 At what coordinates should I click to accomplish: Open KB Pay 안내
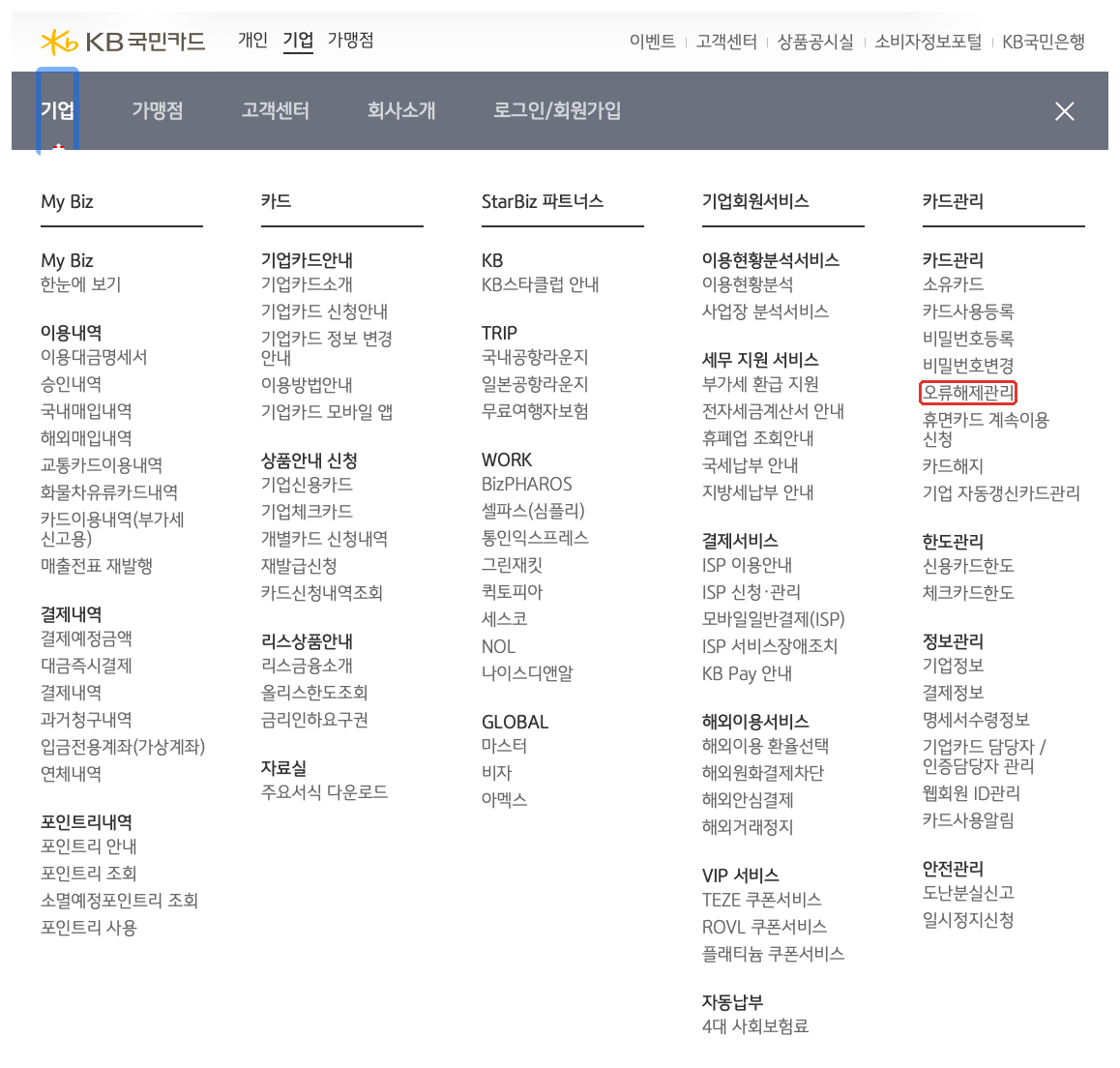[x=747, y=673]
